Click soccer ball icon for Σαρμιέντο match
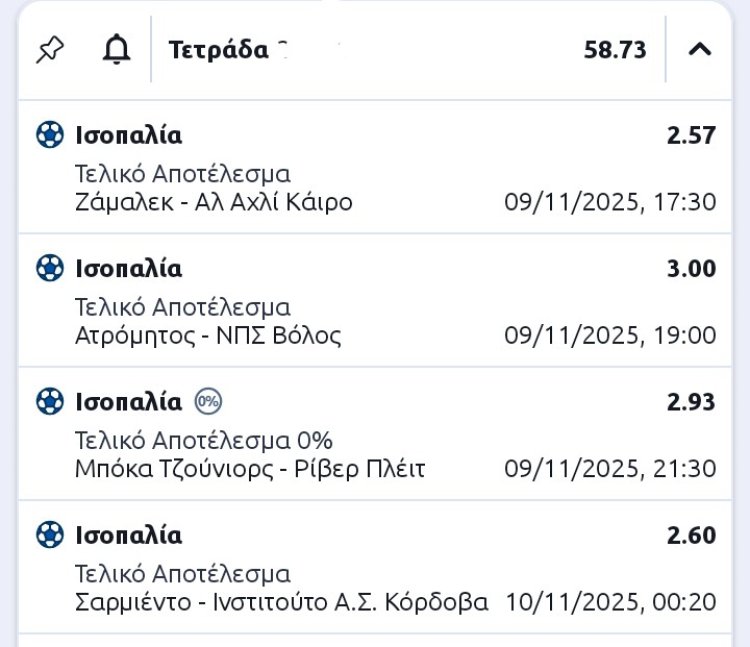750x647 pixels. (x=49, y=535)
